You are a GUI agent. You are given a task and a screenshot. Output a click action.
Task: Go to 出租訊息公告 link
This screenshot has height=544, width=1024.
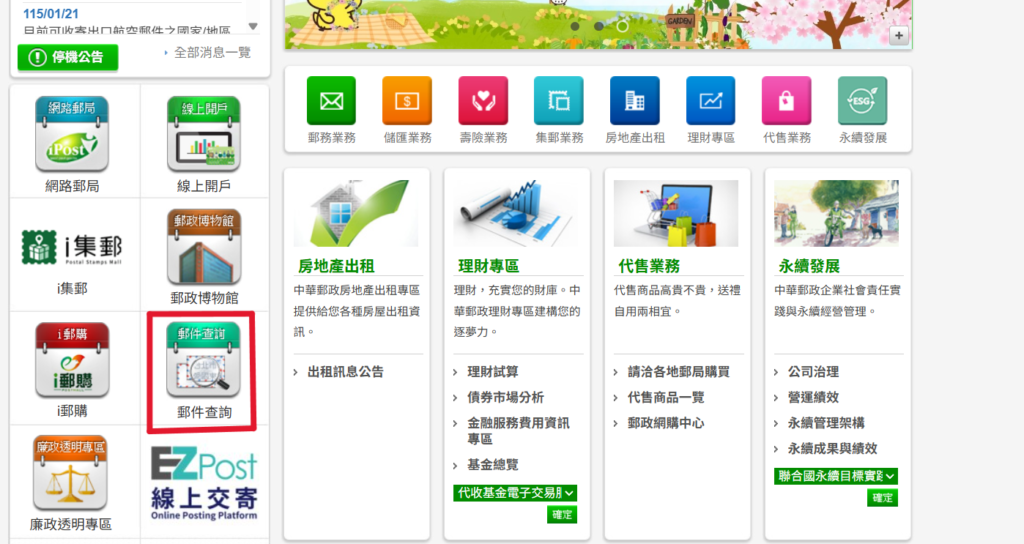pos(345,372)
